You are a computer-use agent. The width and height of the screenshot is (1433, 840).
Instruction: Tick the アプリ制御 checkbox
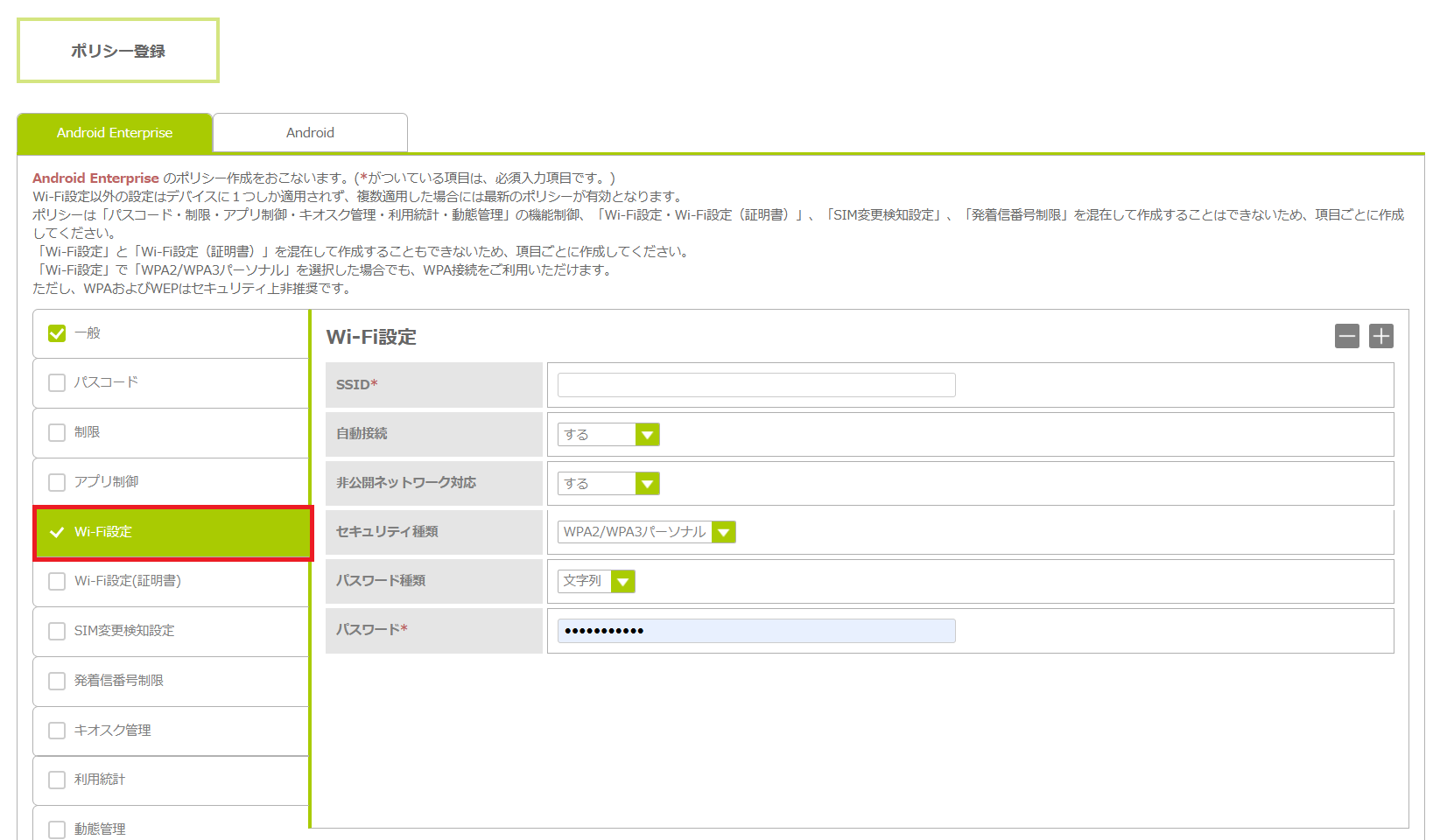57,482
